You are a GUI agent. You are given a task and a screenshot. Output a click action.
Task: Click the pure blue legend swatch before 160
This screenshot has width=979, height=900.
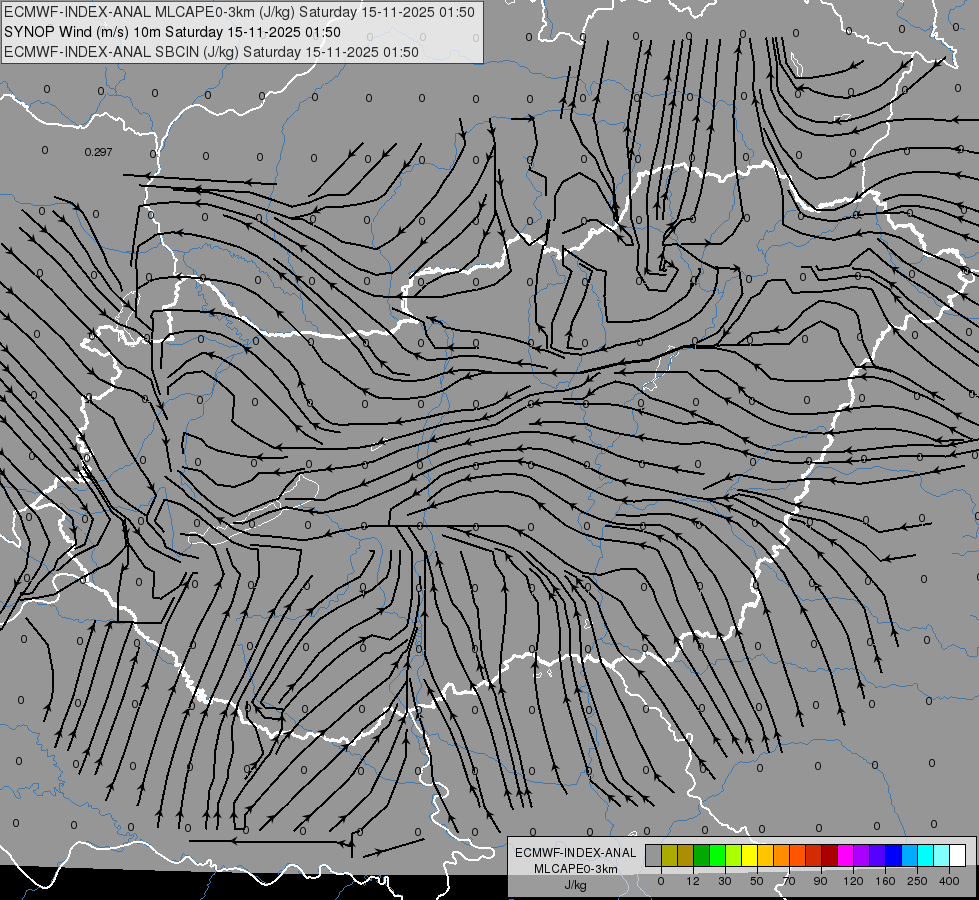[893, 855]
